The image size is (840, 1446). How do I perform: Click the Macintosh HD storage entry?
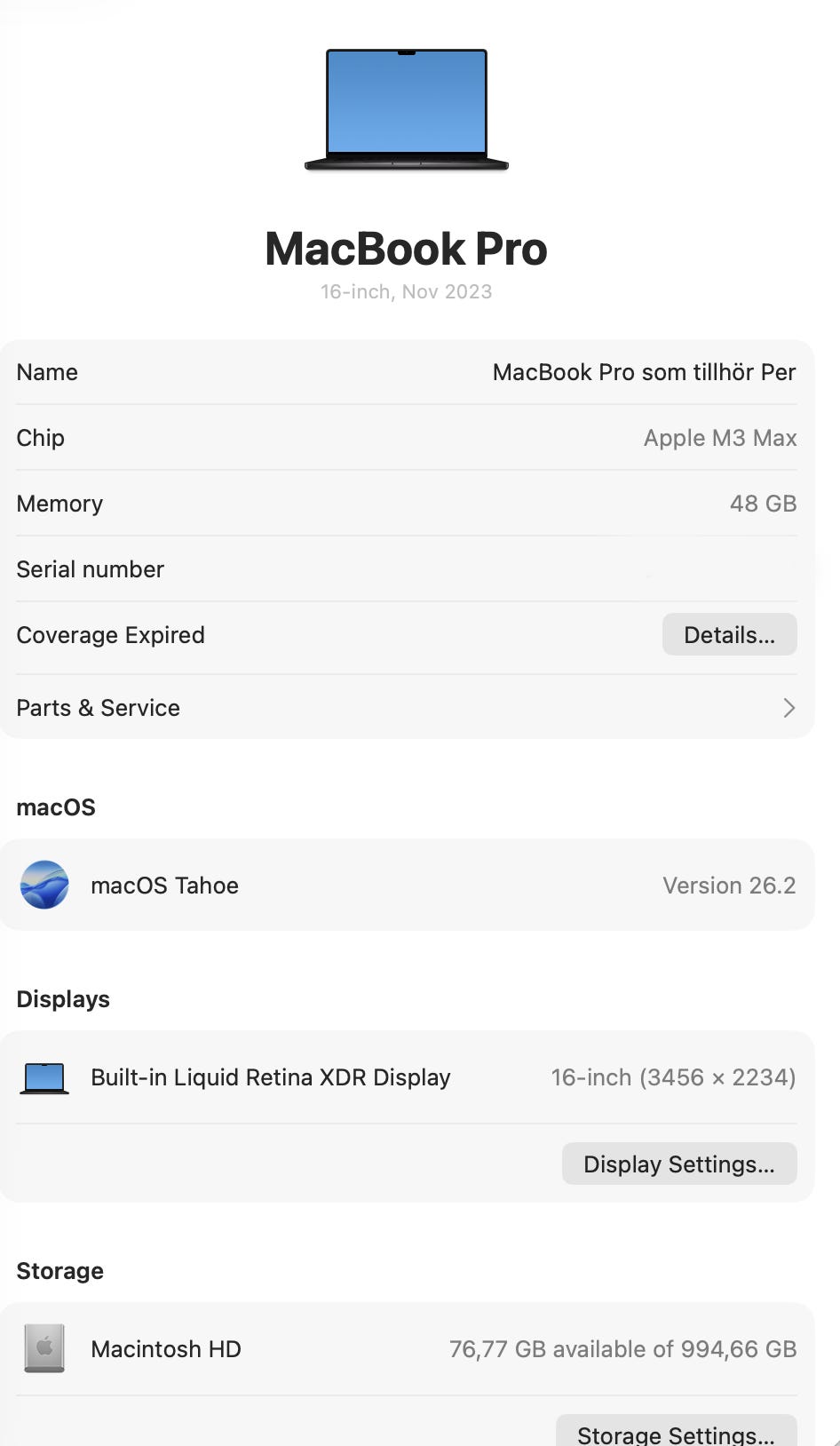point(407,1349)
